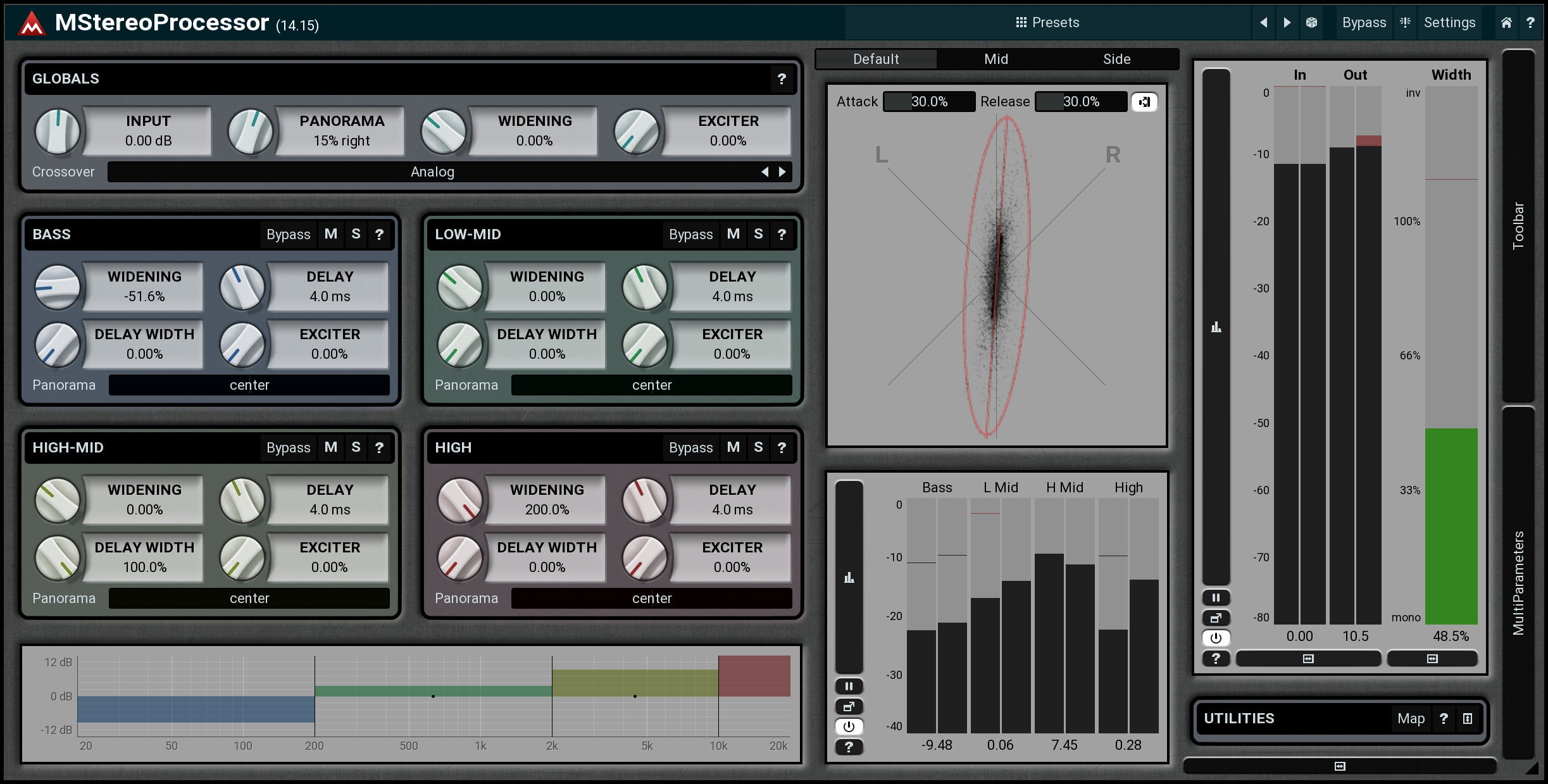This screenshot has width=1548, height=784.
Task: Click the A/B comparison icon next to Bypass
Action: 1405,23
